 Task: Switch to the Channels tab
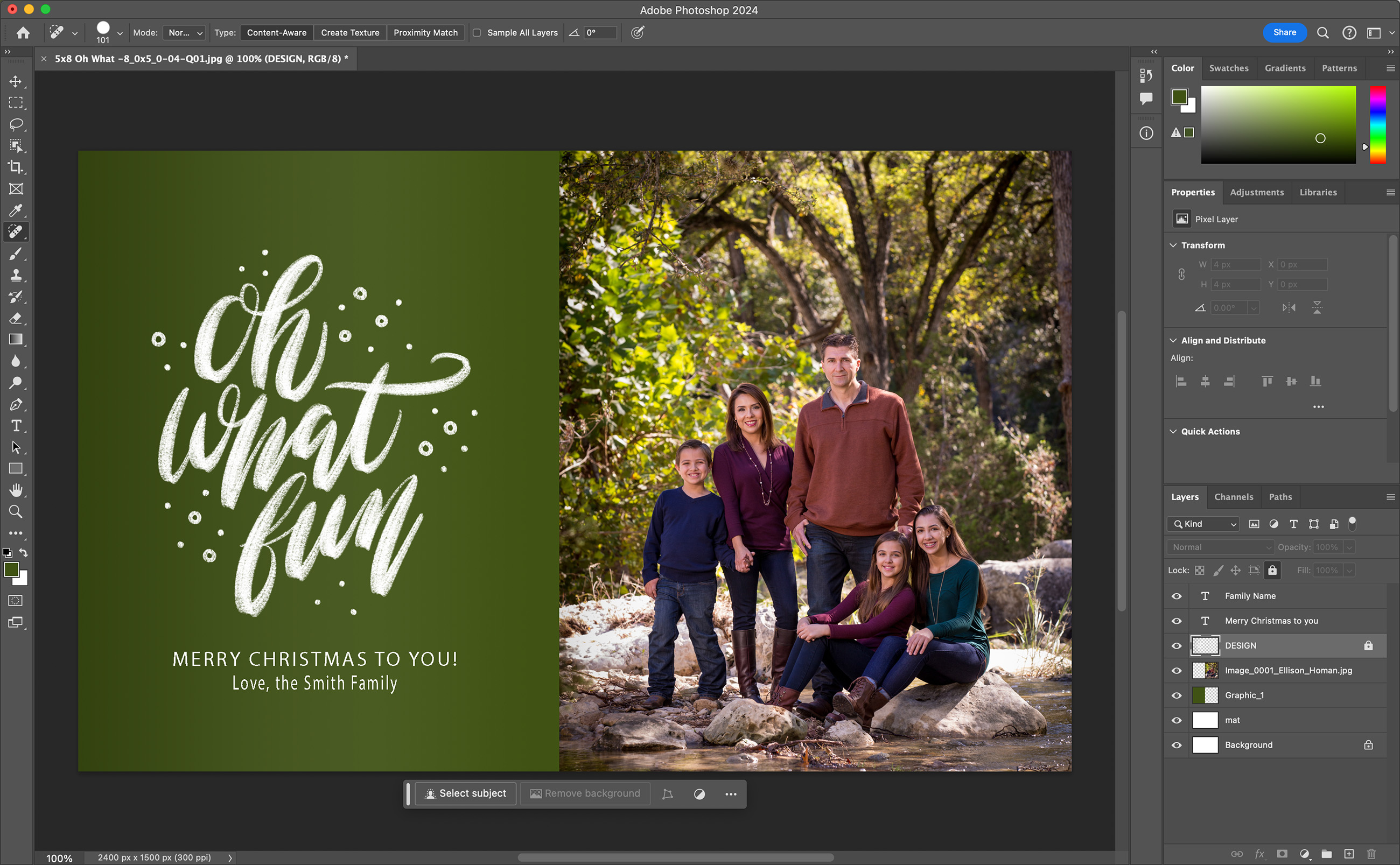tap(1233, 497)
